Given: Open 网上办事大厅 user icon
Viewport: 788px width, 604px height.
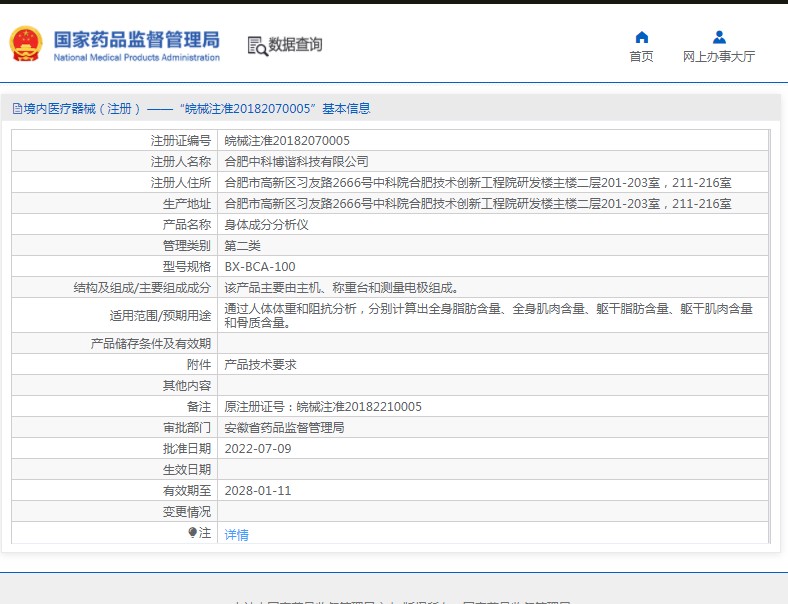Looking at the screenshot, I should [x=719, y=37].
